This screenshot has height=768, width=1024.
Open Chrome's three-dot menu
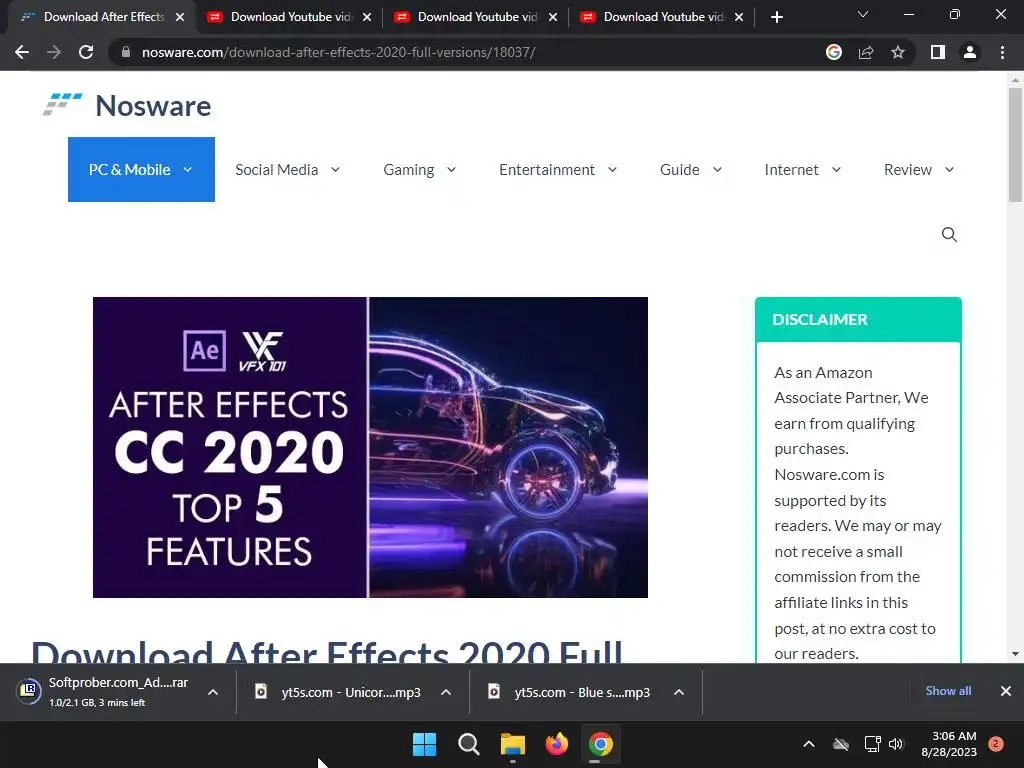1002,52
